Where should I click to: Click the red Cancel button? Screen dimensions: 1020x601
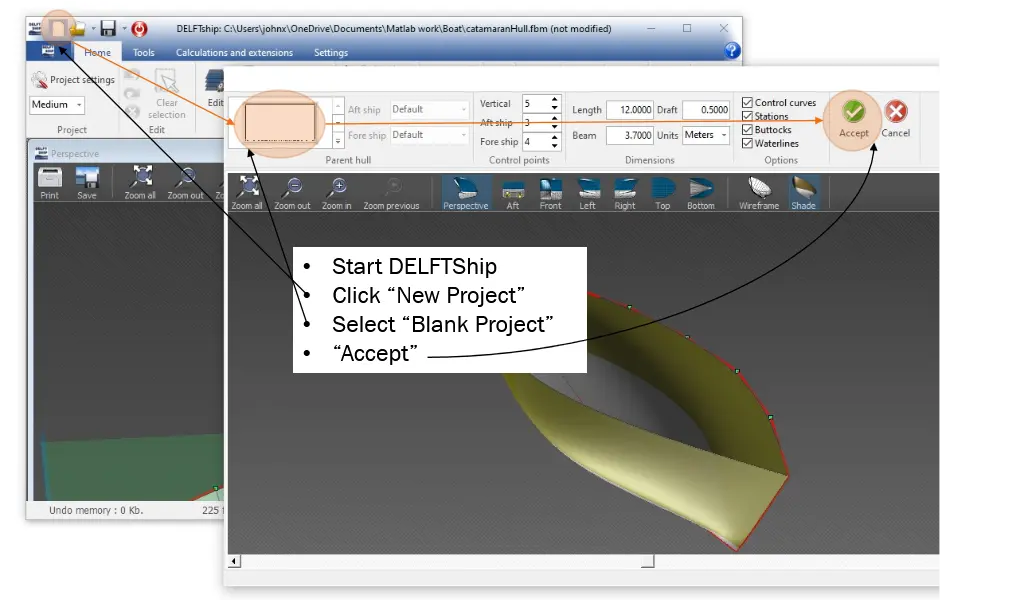click(896, 119)
